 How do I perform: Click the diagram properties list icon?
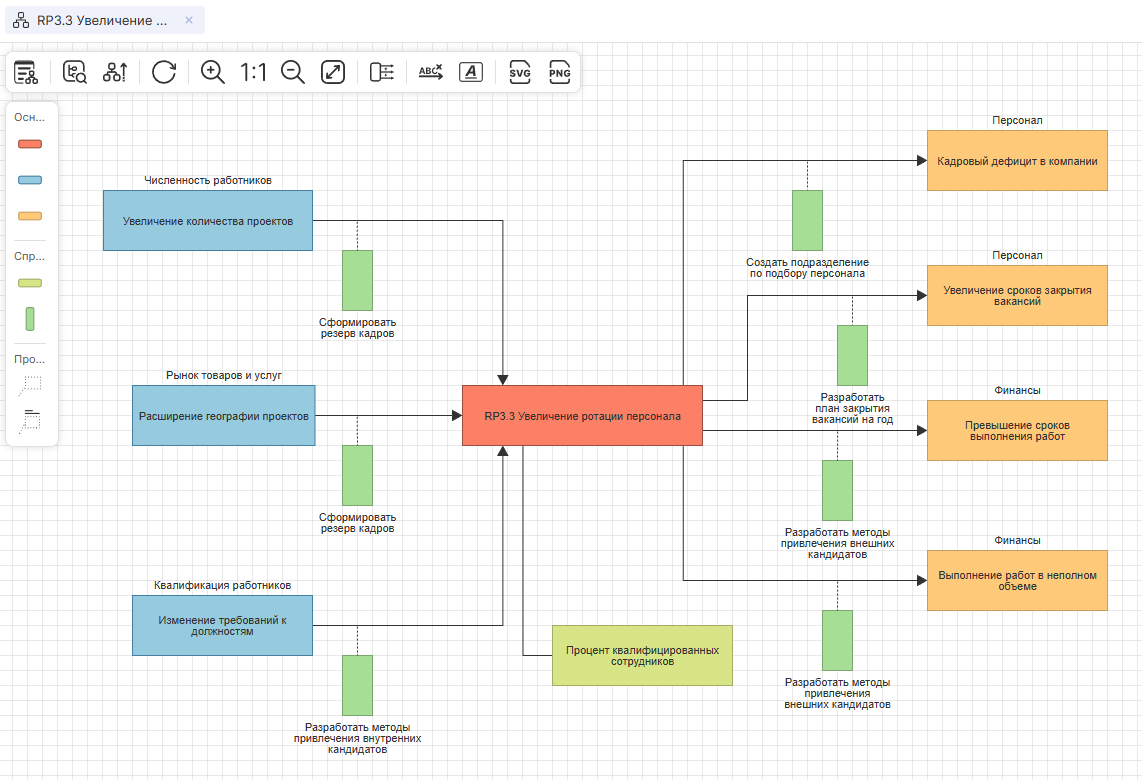[x=25, y=72]
